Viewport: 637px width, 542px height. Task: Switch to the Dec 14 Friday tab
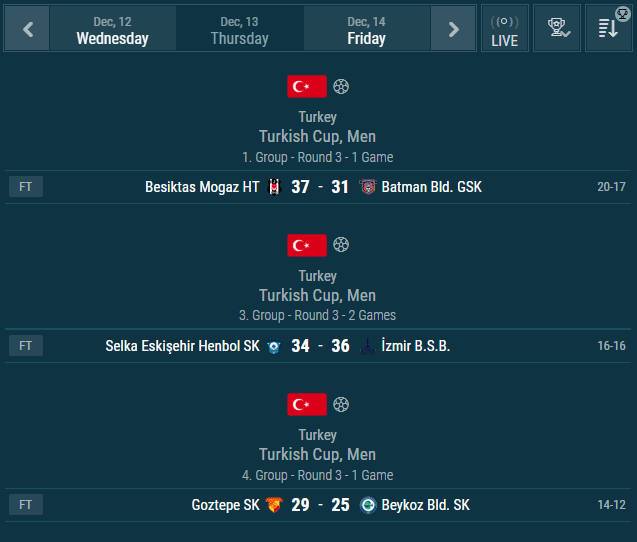coord(367,29)
